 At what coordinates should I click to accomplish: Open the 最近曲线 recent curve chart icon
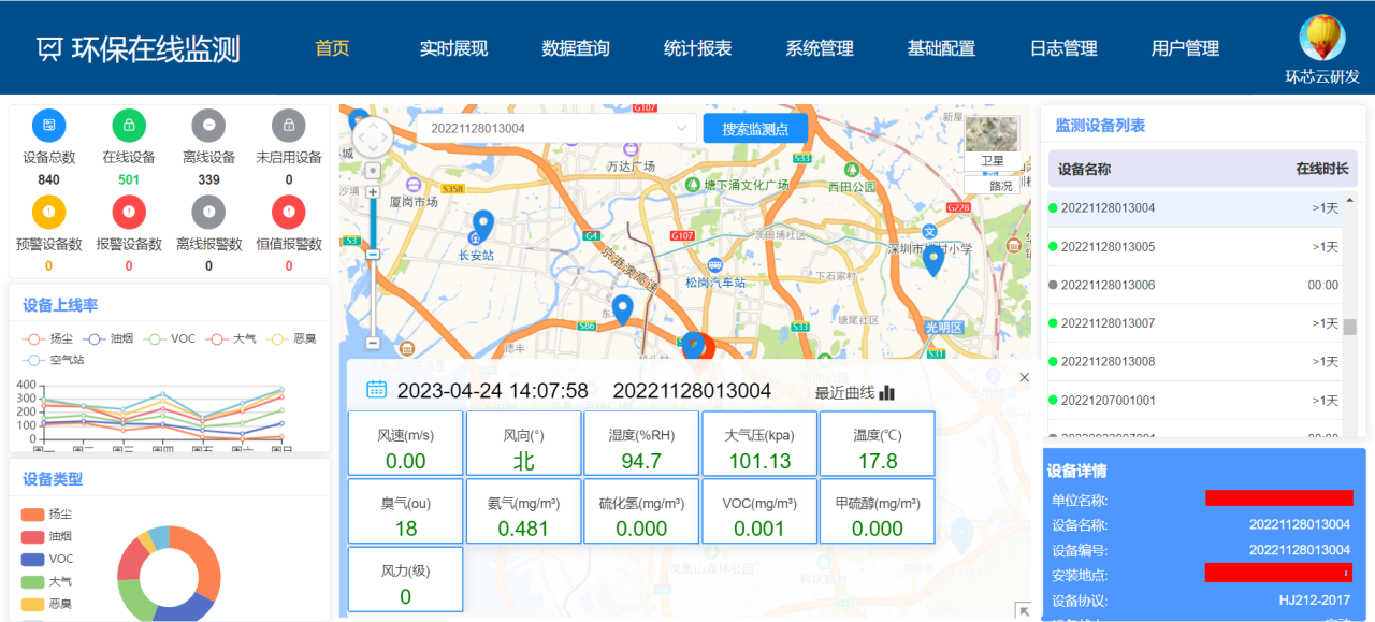[x=888, y=393]
